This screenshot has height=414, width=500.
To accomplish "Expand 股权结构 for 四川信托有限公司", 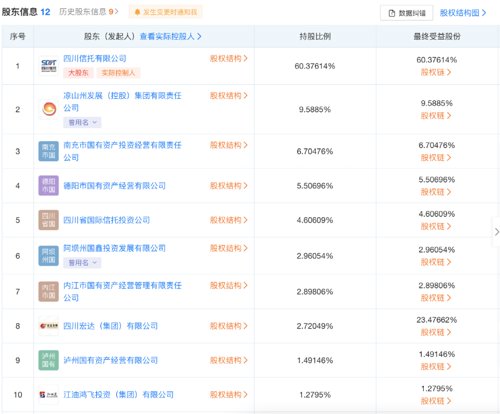I will (x=229, y=59).
